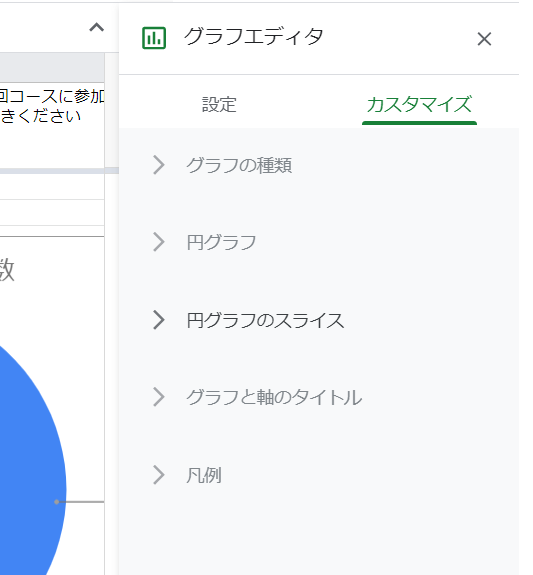533x575 pixels.
Task: Click the グラフエディタ panel title
Action: tap(253, 37)
